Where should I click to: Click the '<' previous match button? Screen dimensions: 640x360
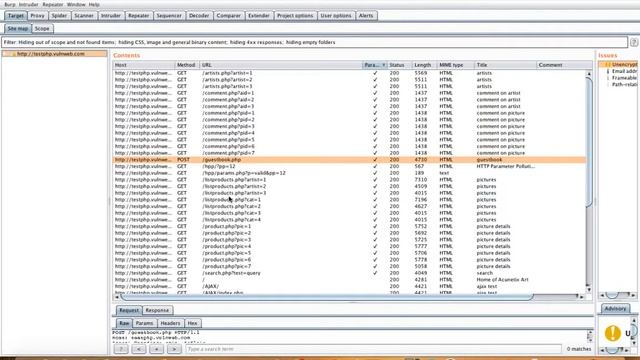click(139, 349)
